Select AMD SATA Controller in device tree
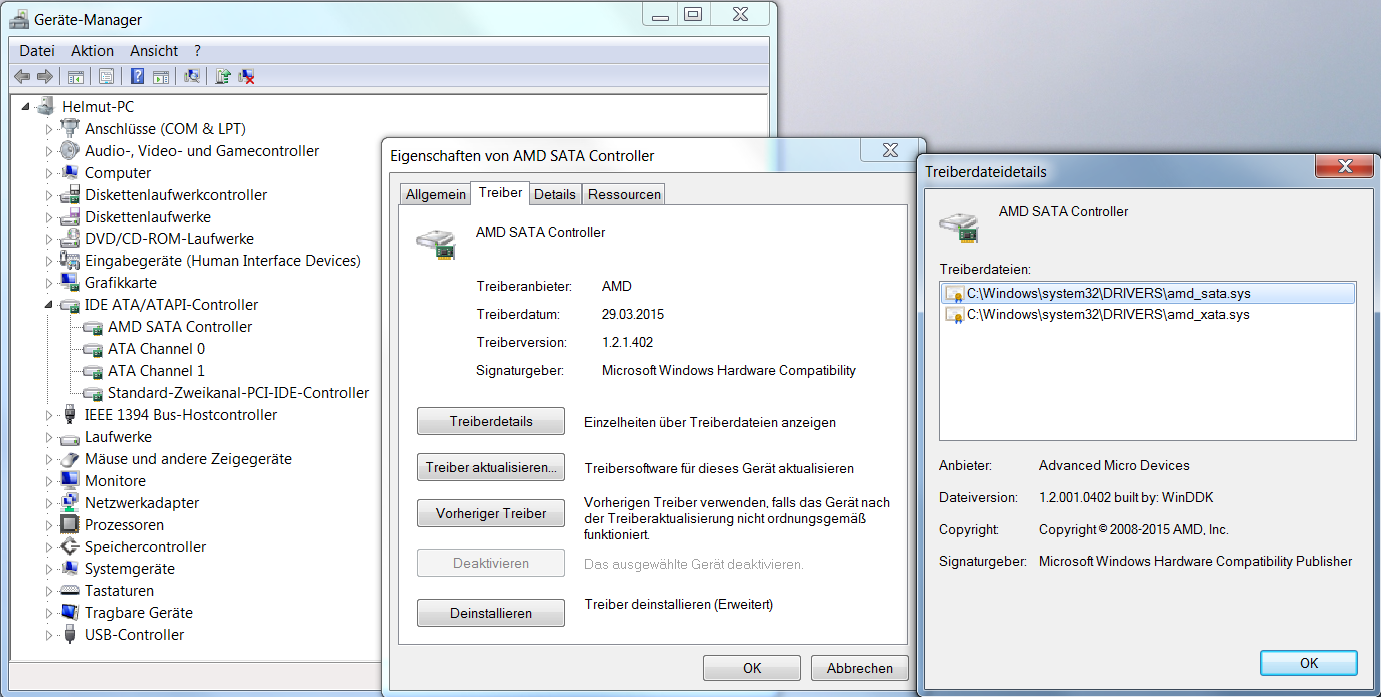This screenshot has width=1381, height=697. tap(180, 327)
